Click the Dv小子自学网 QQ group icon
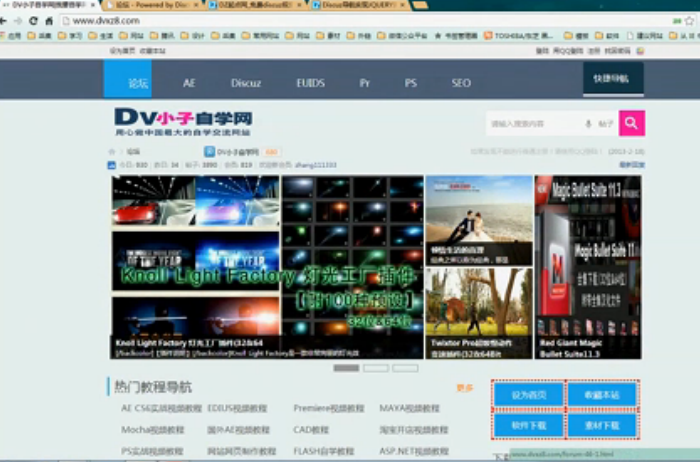This screenshot has height=462, width=700. [x=209, y=152]
